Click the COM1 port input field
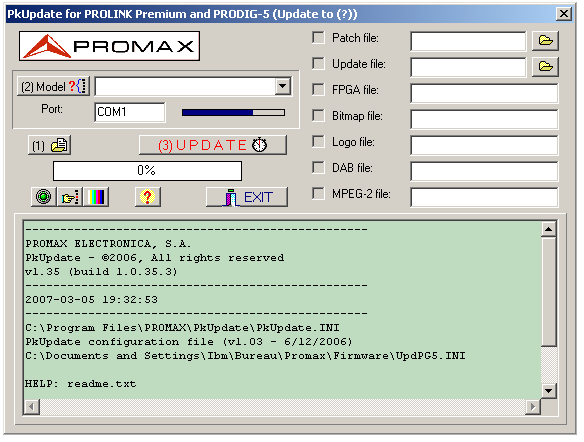 (130, 112)
